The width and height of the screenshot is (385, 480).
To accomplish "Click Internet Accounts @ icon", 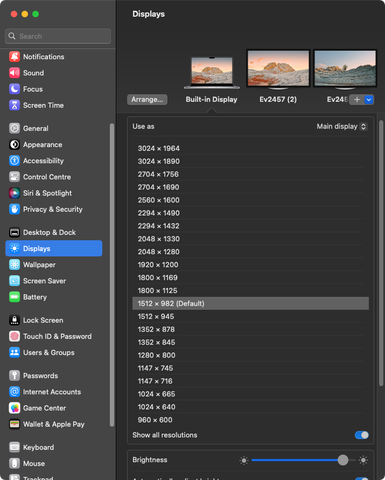I will click(x=14, y=392).
